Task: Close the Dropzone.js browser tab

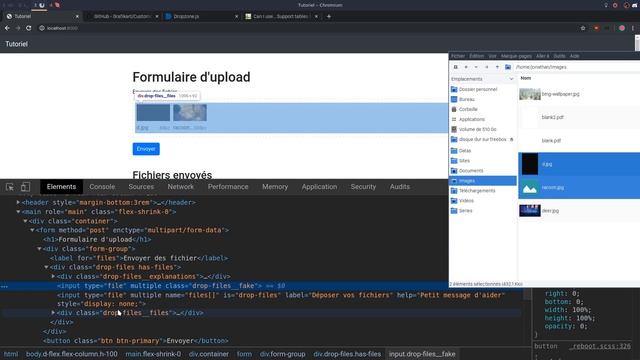Action: 236,16
